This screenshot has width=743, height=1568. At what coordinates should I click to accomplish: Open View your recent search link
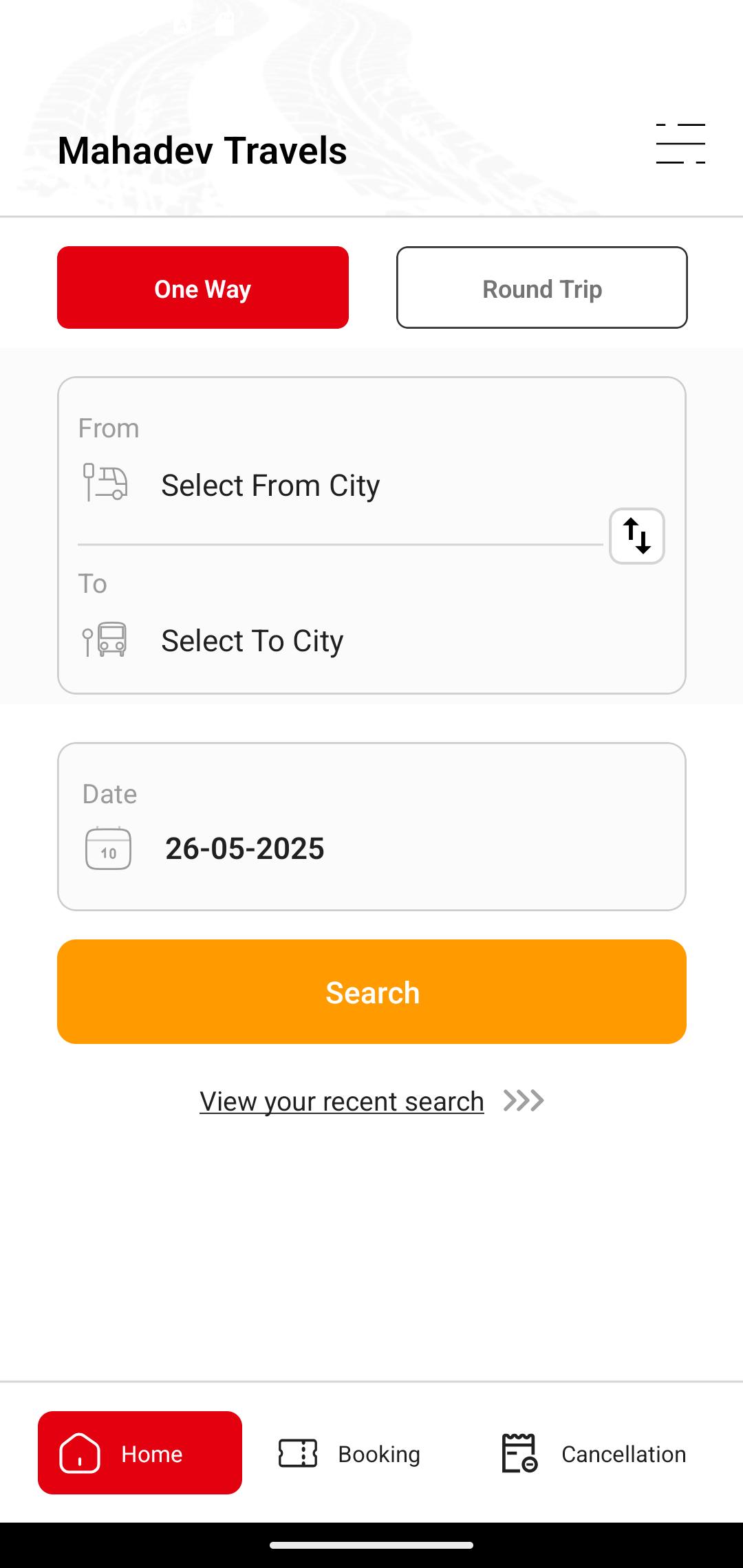pos(342,1101)
